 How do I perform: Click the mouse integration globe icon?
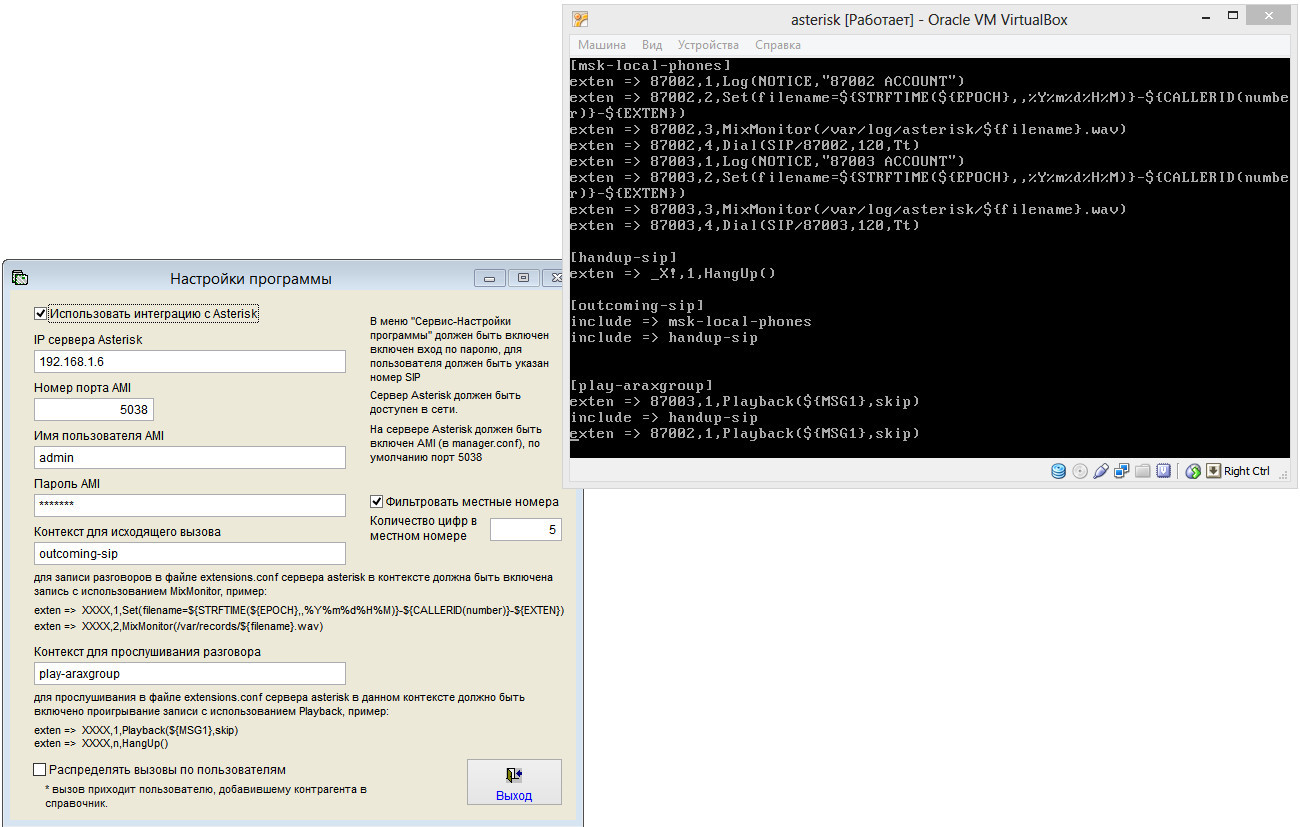click(1193, 471)
